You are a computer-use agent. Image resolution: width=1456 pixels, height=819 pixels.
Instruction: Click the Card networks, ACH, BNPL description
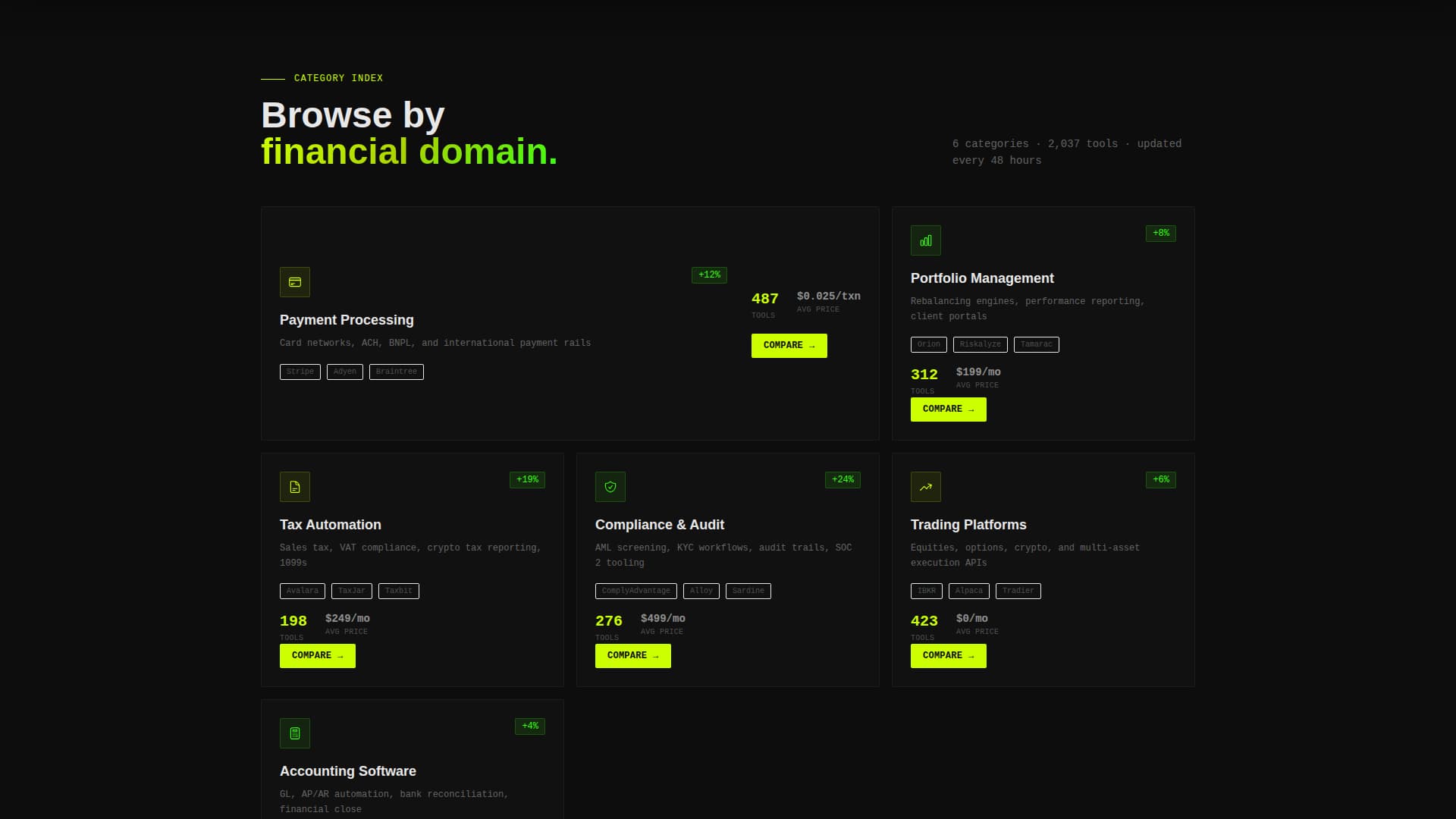pos(435,344)
